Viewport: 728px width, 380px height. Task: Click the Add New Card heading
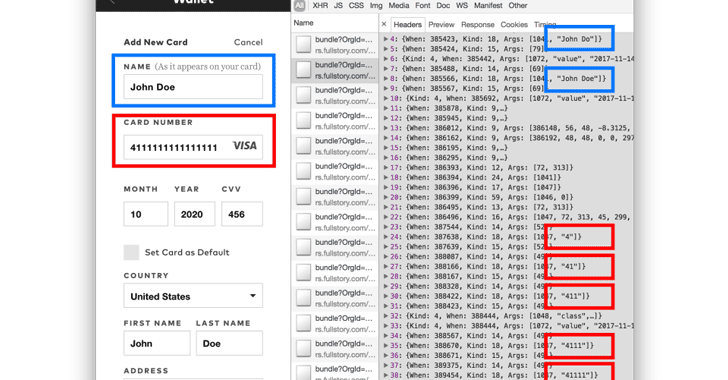(156, 42)
